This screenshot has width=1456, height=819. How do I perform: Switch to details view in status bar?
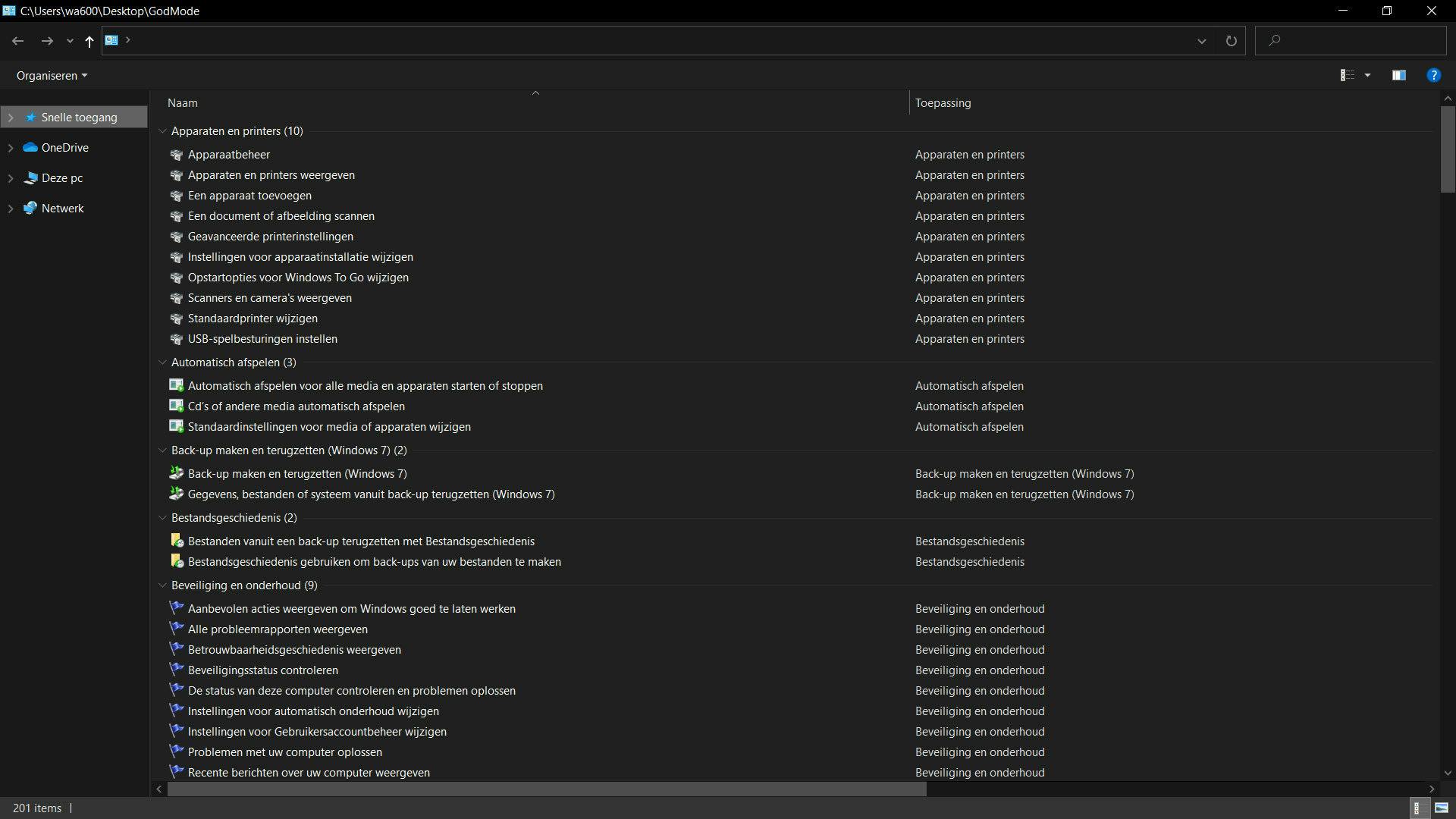tap(1417, 808)
